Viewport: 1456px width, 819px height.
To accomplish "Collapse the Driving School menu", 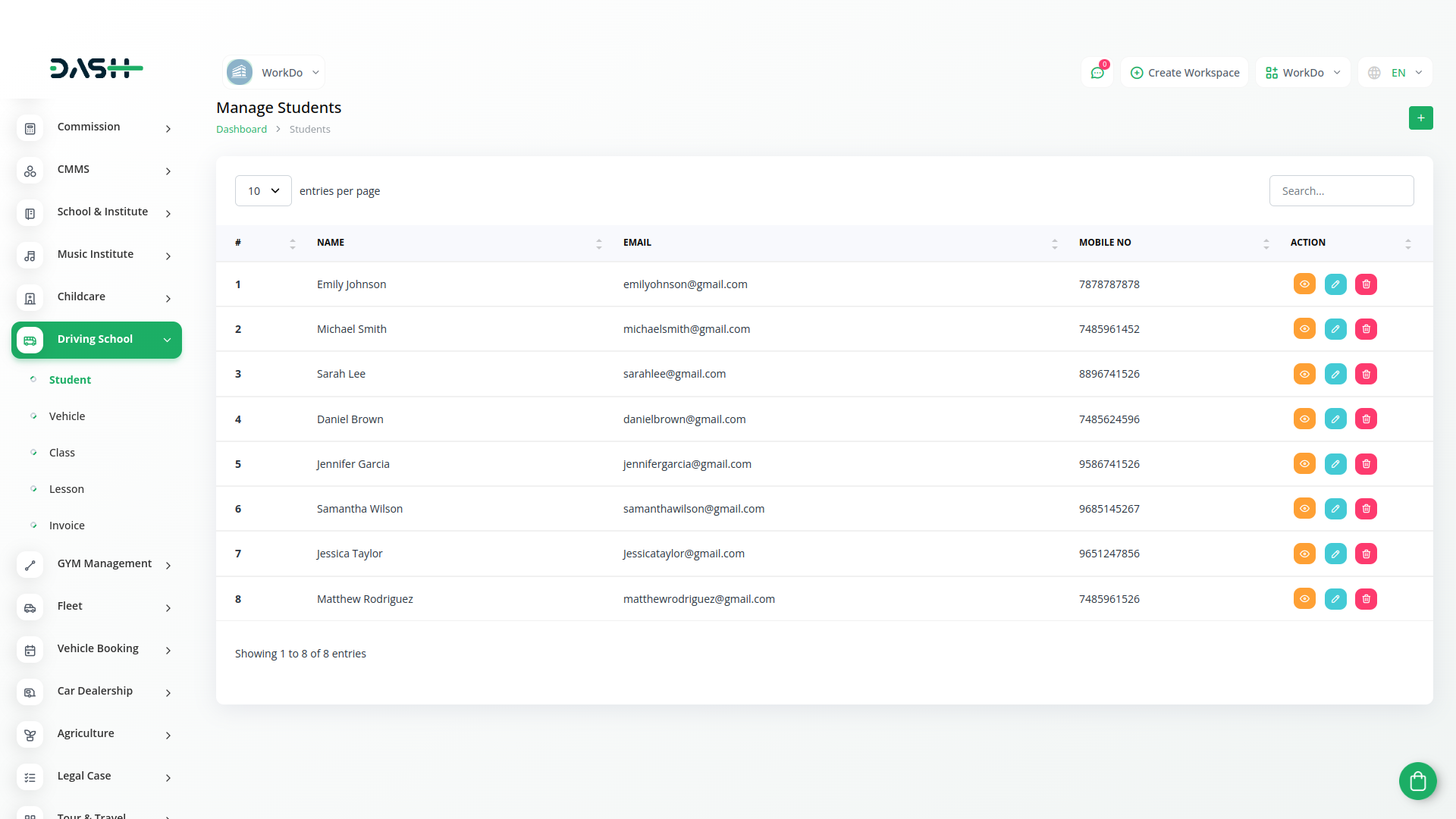I will coord(96,340).
